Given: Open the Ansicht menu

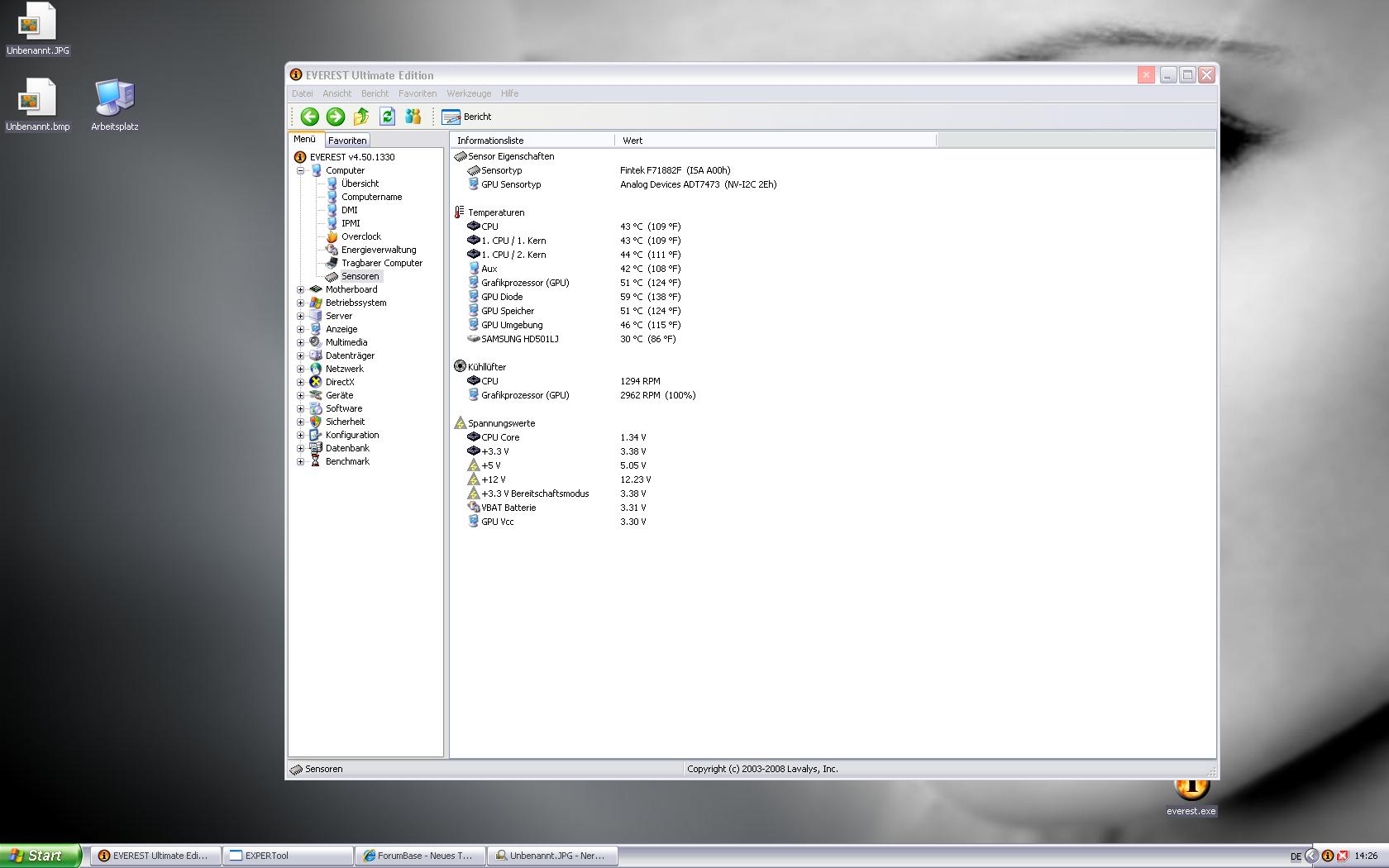Looking at the screenshot, I should pyautogui.click(x=337, y=93).
